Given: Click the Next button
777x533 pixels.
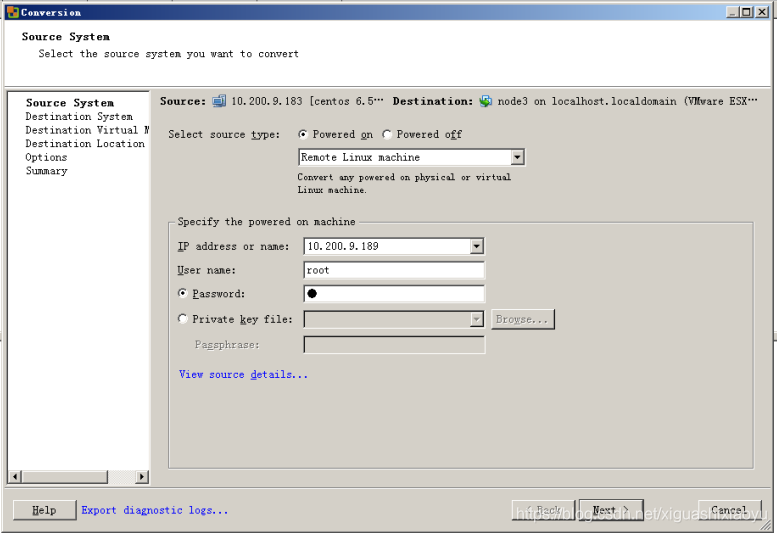Looking at the screenshot, I should click(611, 510).
